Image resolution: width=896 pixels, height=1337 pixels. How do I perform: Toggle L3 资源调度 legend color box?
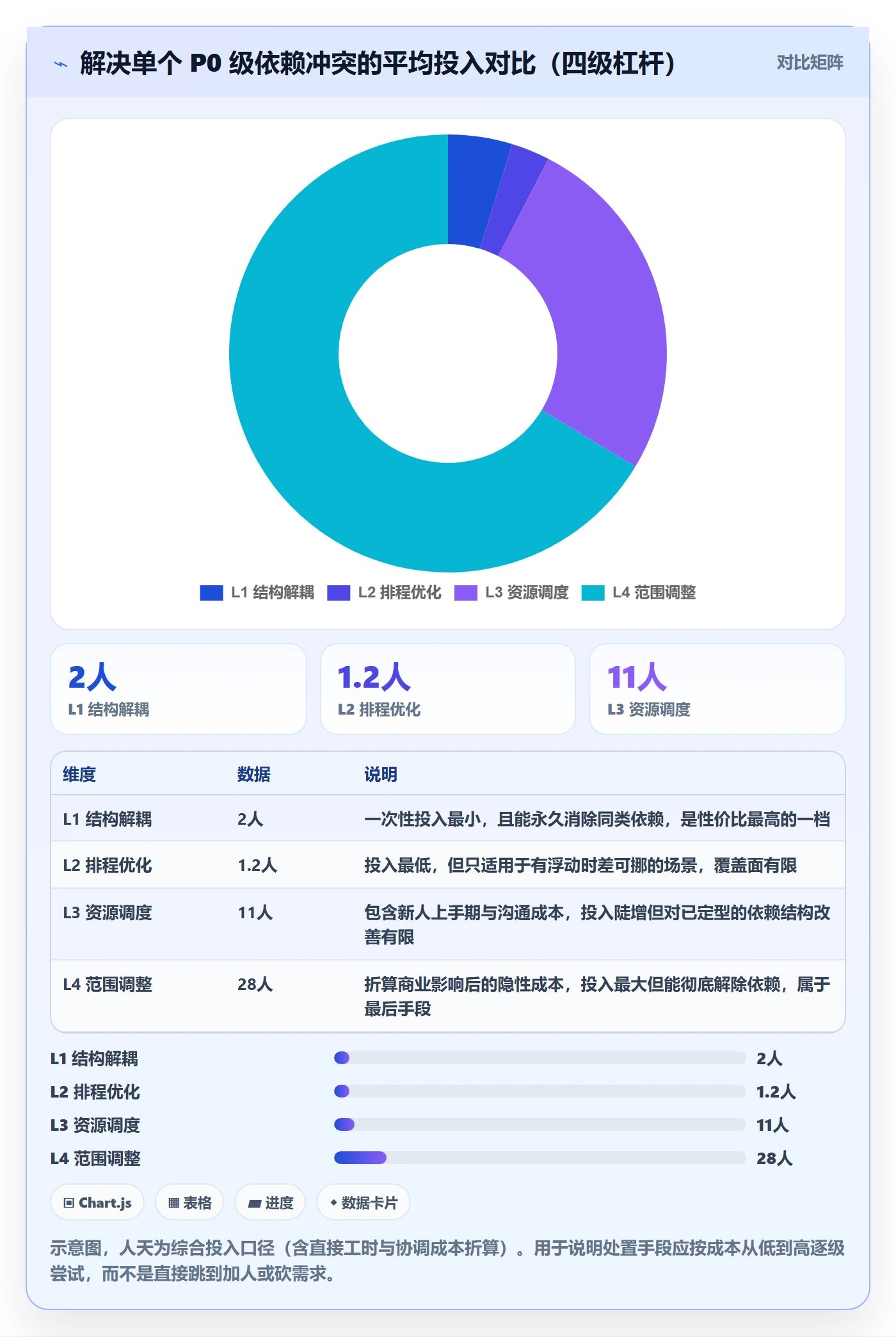(465, 593)
